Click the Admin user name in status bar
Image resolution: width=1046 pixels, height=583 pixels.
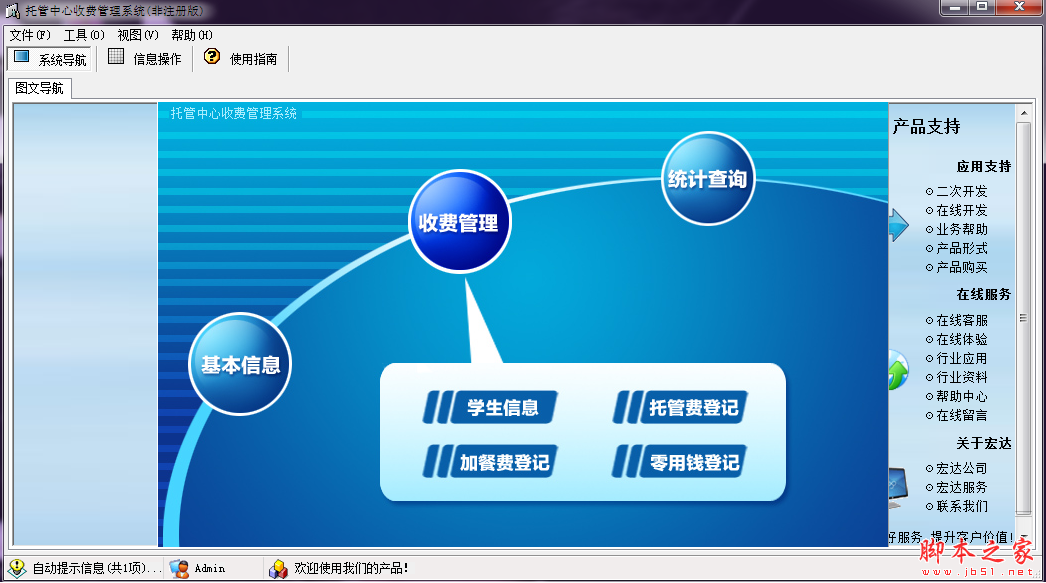[209, 568]
